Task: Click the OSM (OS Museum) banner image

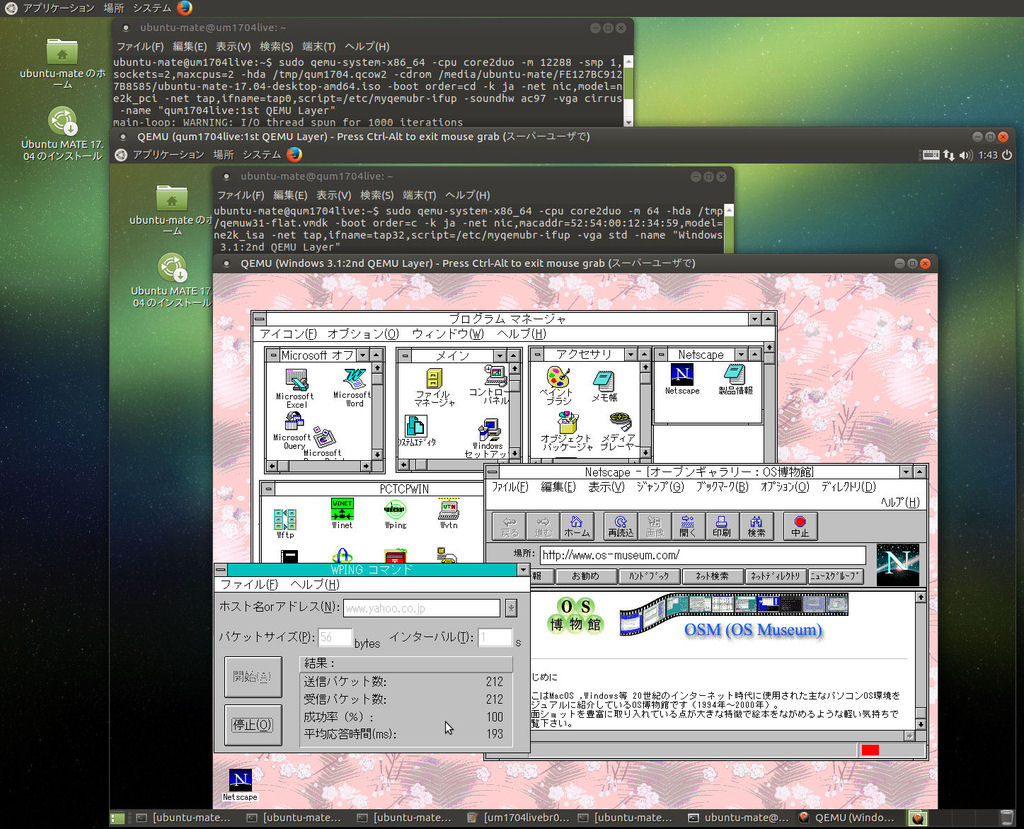Action: coord(734,615)
